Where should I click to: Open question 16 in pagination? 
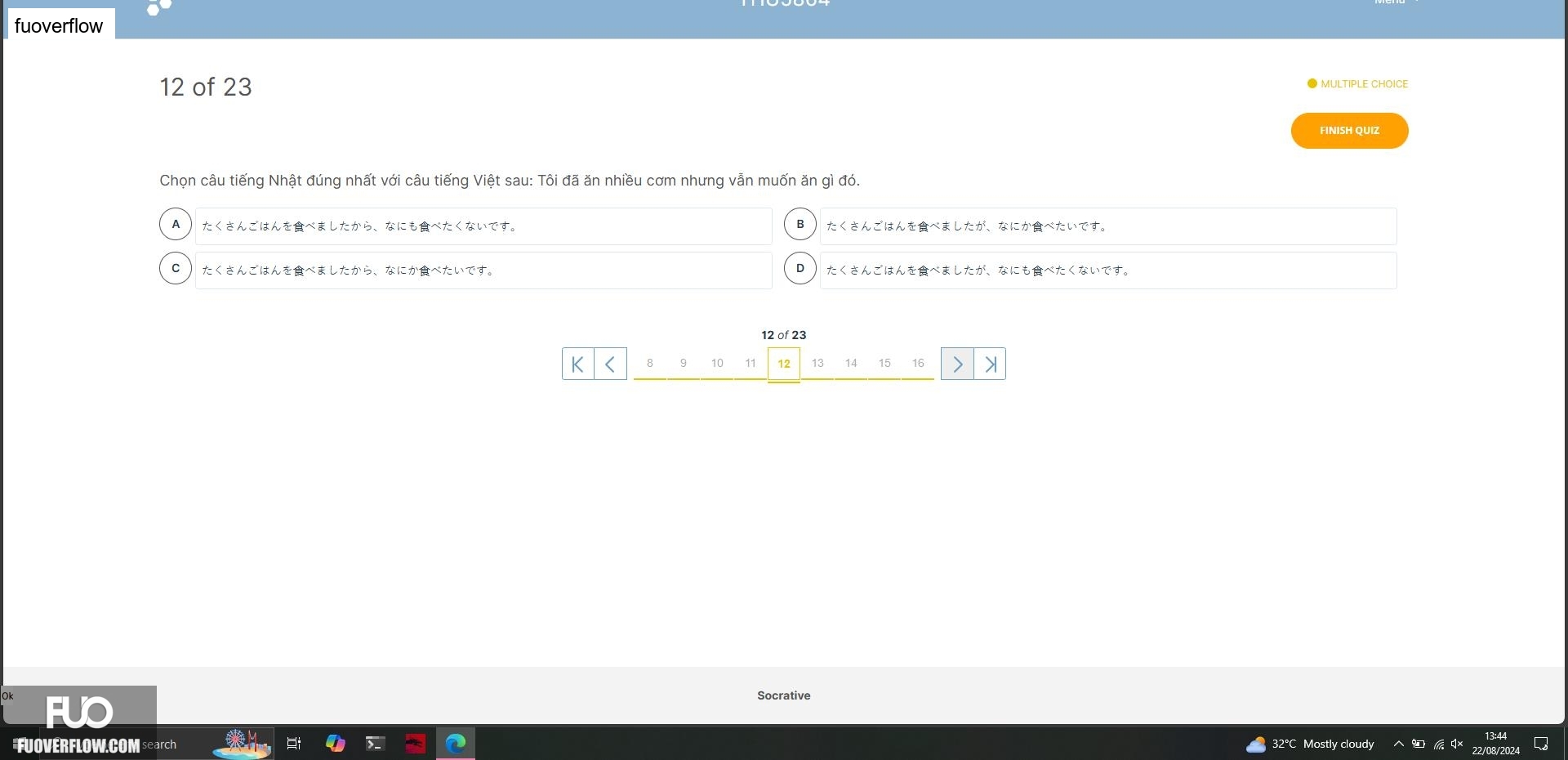pyautogui.click(x=918, y=364)
